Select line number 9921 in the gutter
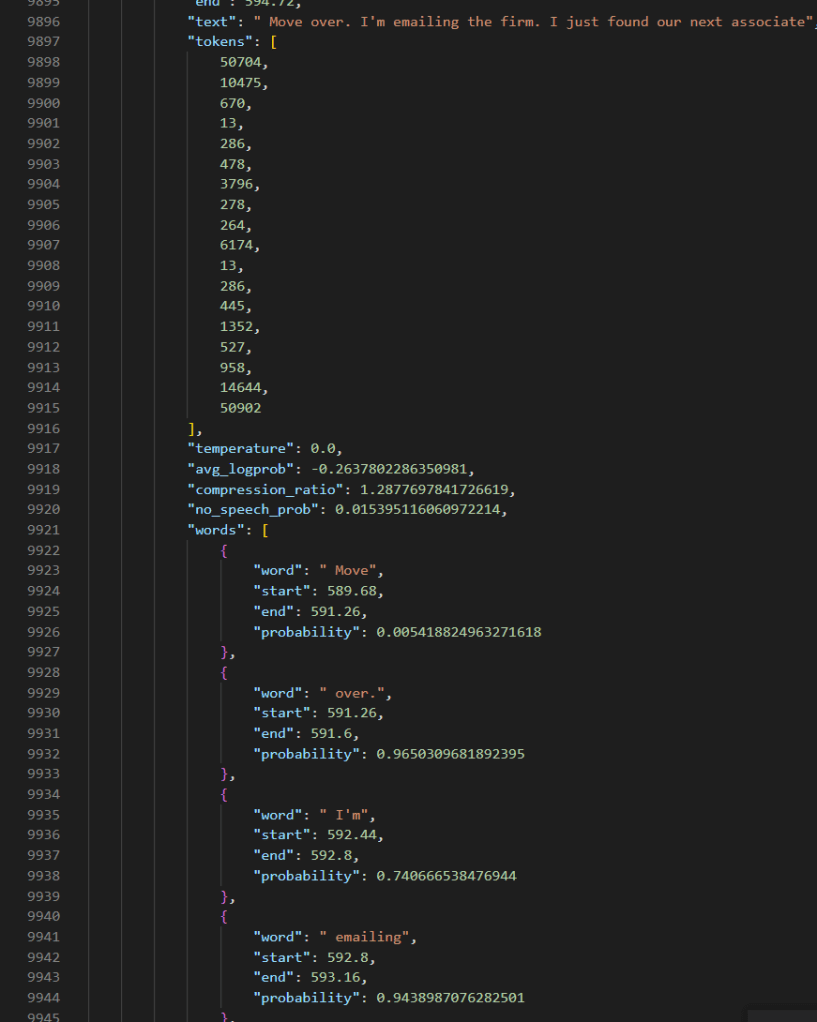The image size is (817, 1022). click(x=43, y=530)
